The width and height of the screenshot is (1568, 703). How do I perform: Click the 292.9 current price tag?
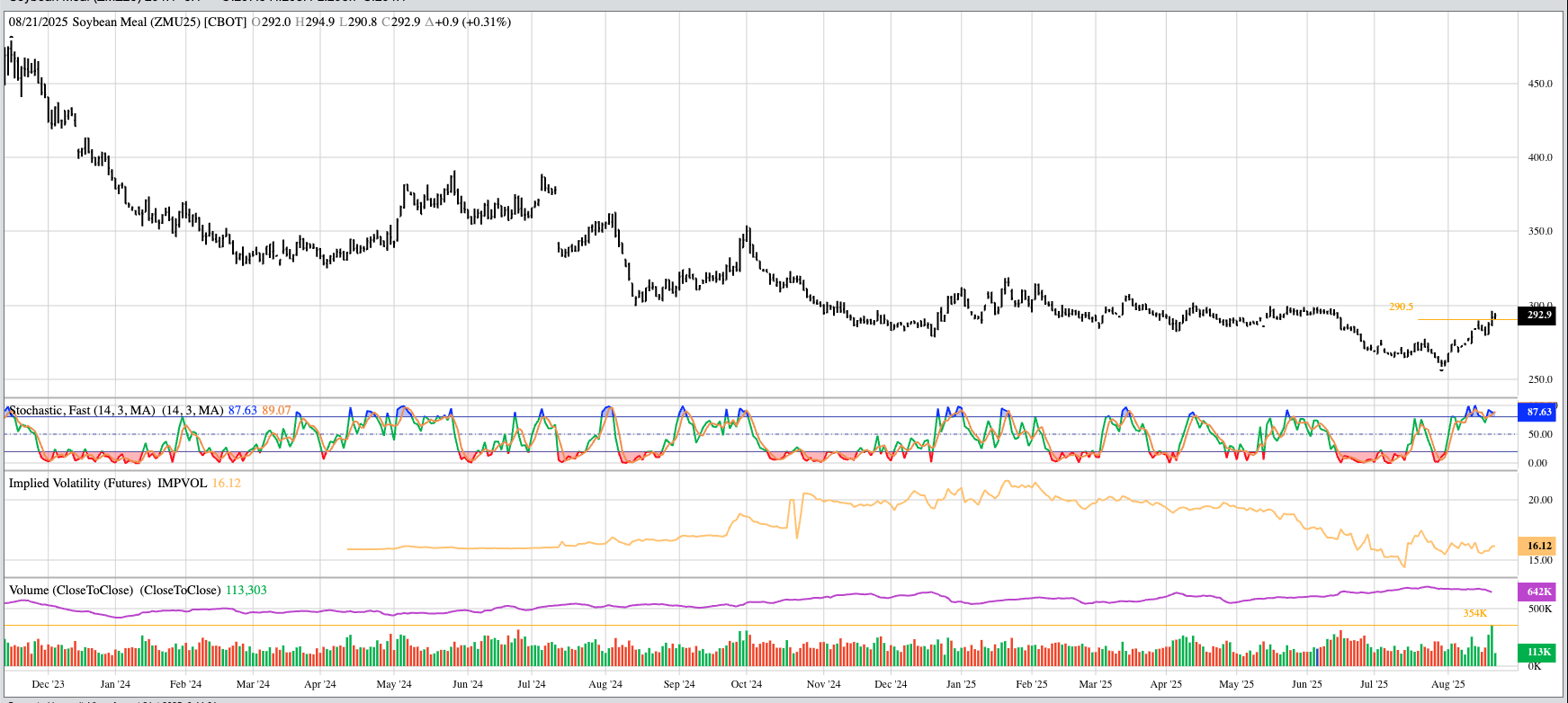(1537, 315)
